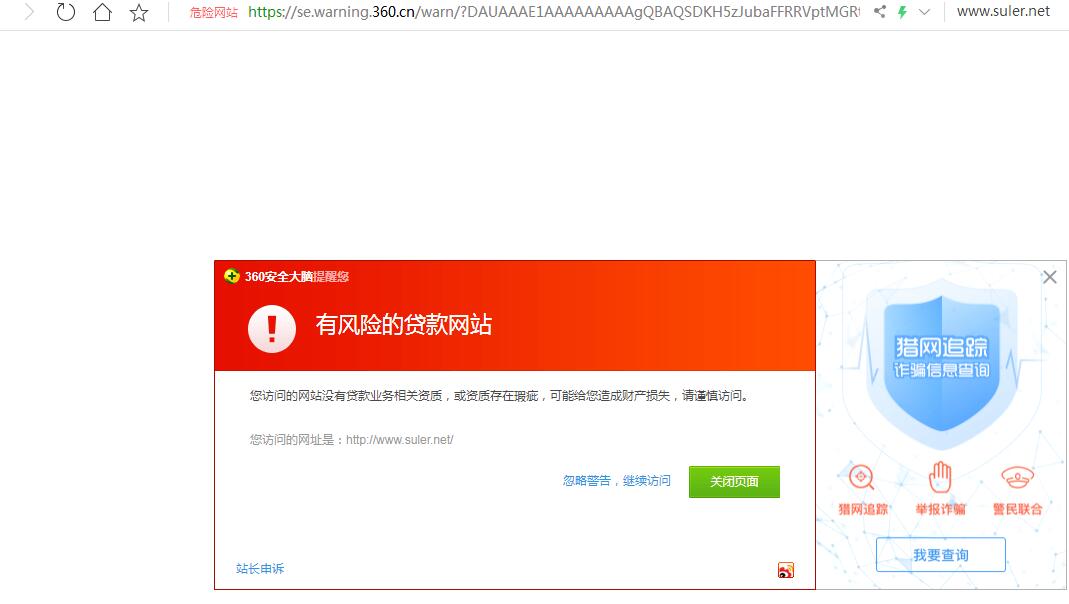Click the 危险网站 warning label
The width and height of the screenshot is (1069, 604).
tap(213, 12)
